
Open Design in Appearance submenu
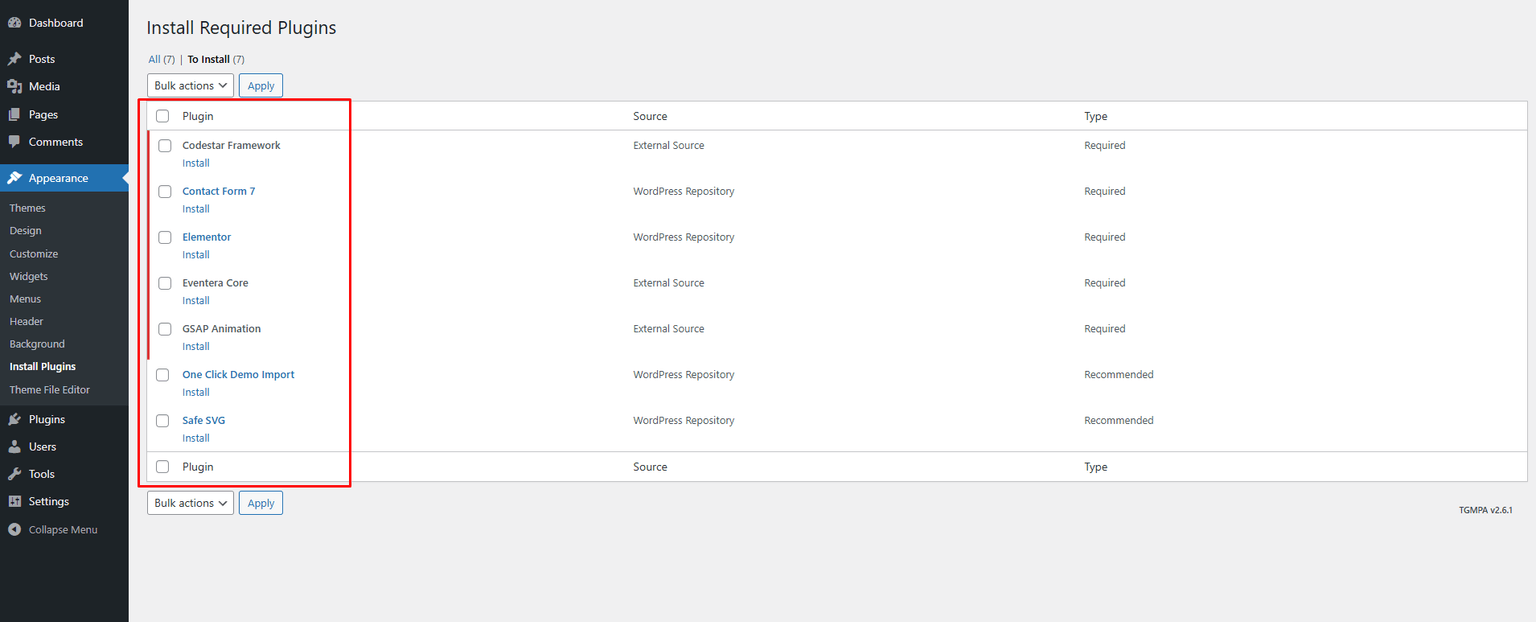[25, 231]
